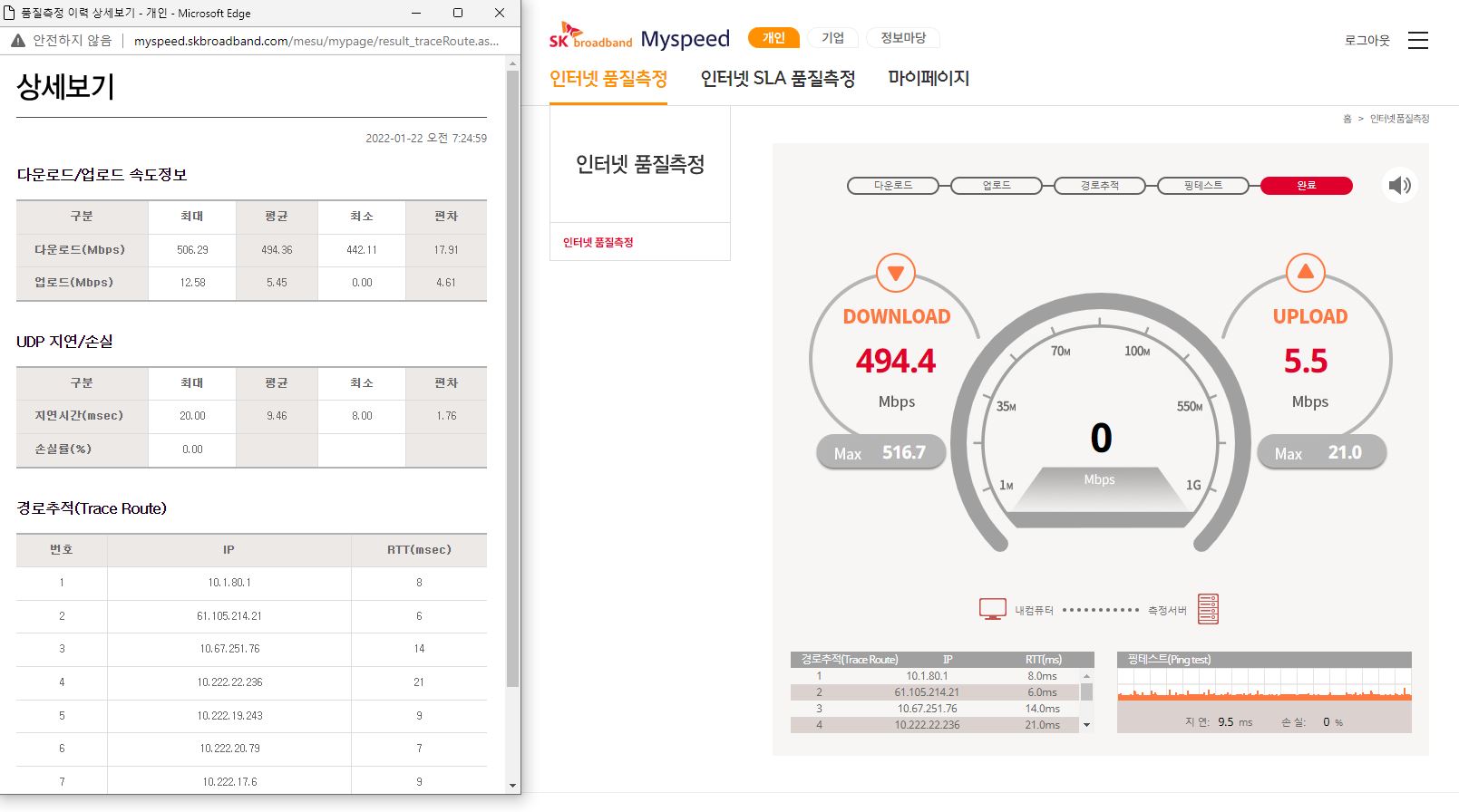Click the 완료 progress step
The width and height of the screenshot is (1459, 812).
1306,185
